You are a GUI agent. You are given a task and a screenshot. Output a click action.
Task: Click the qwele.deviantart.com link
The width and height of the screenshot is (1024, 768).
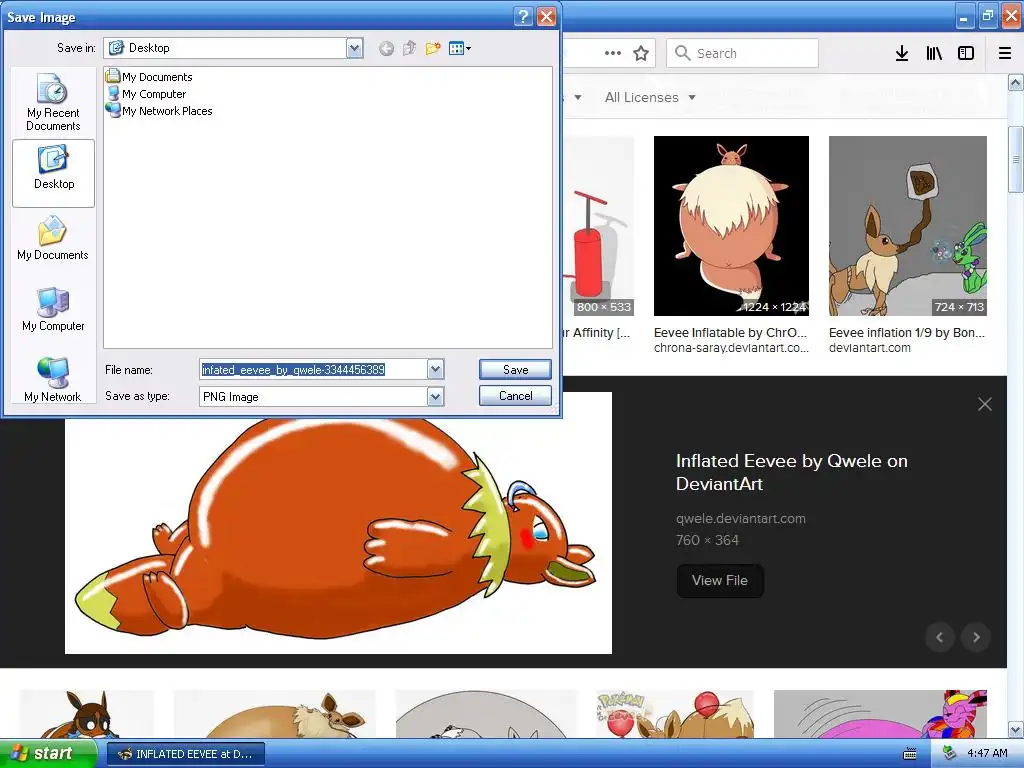[x=741, y=519]
